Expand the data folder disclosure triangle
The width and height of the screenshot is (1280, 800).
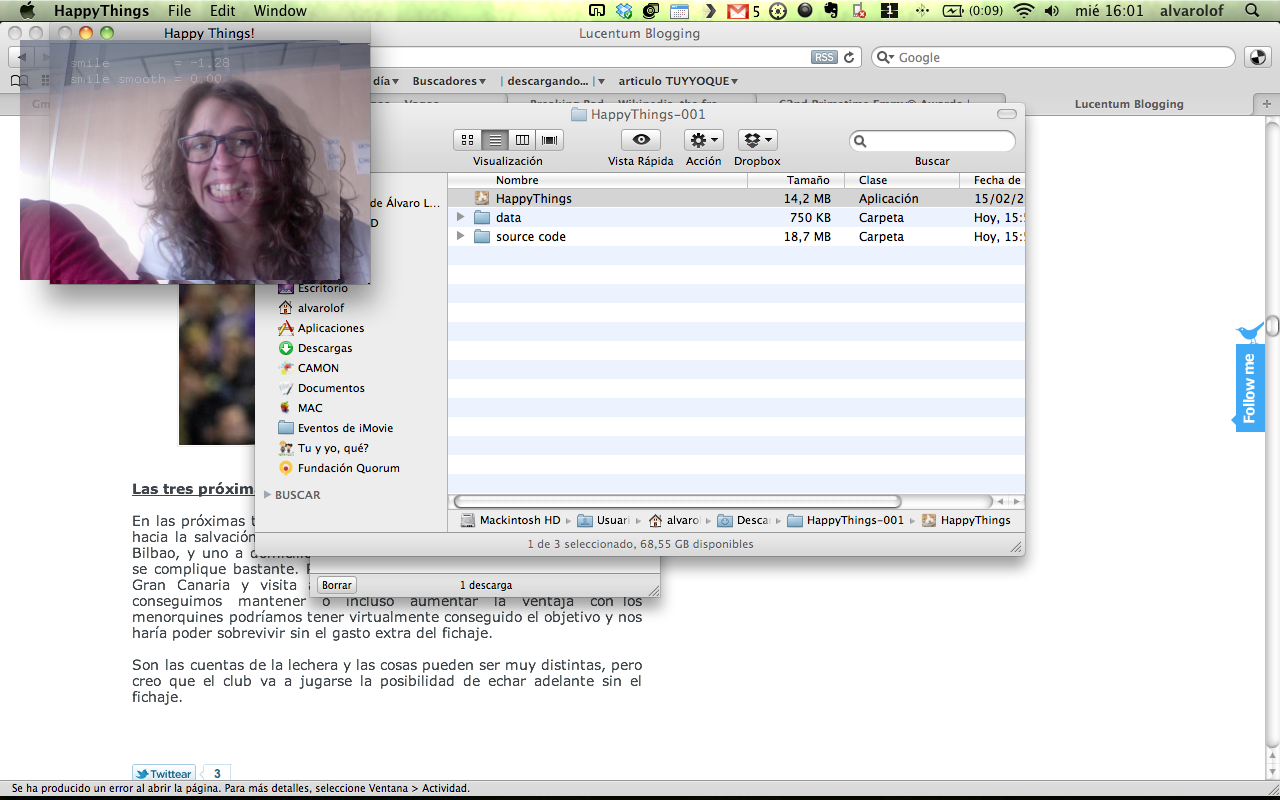click(461, 217)
